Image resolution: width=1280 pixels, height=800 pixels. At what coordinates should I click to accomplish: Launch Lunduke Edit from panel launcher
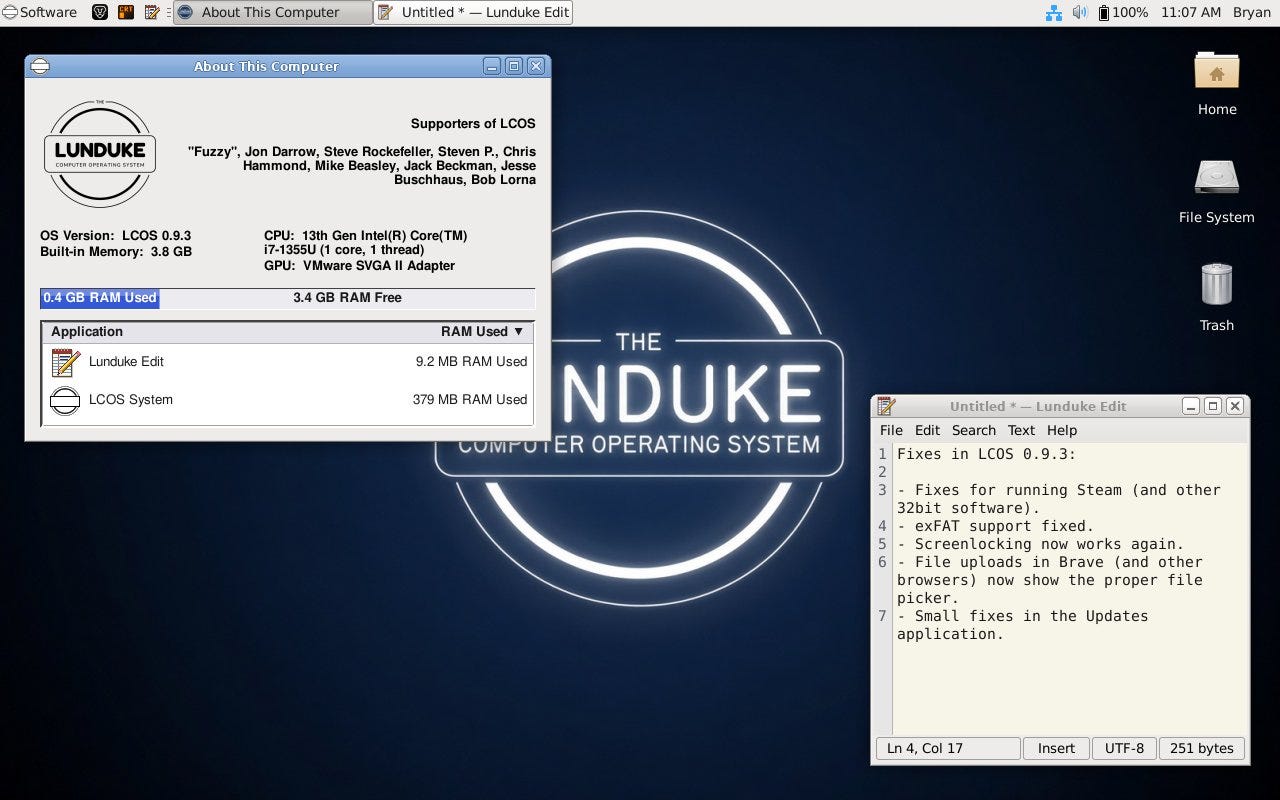[x=152, y=12]
